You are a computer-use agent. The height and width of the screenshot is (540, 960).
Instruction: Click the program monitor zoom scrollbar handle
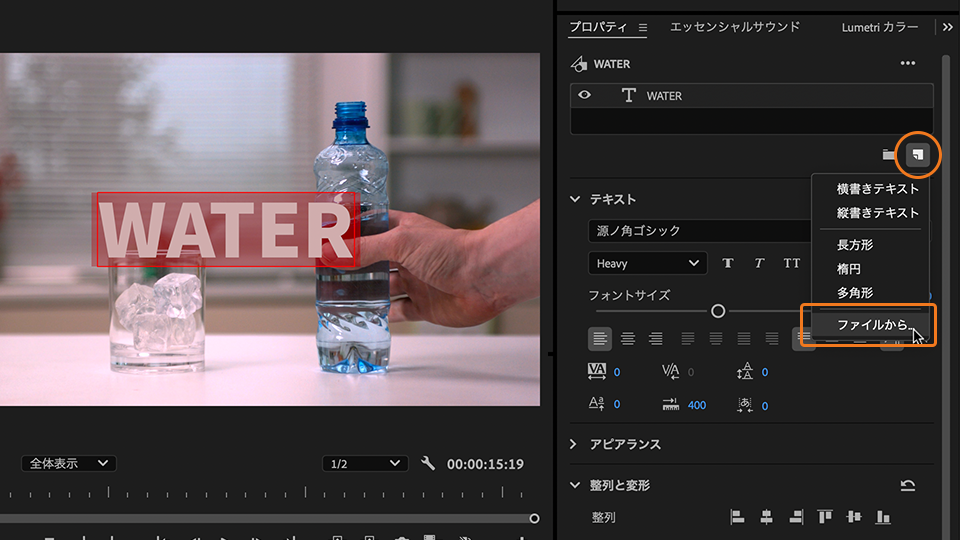[x=534, y=519]
